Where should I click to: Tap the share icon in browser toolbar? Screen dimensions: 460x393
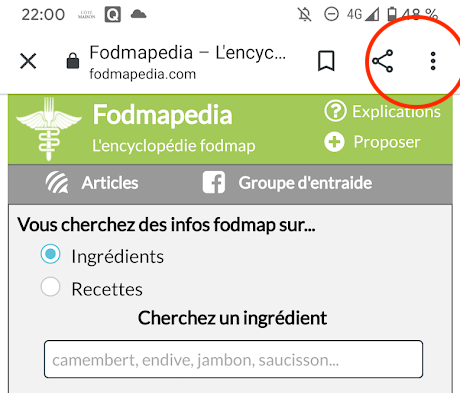click(x=383, y=61)
